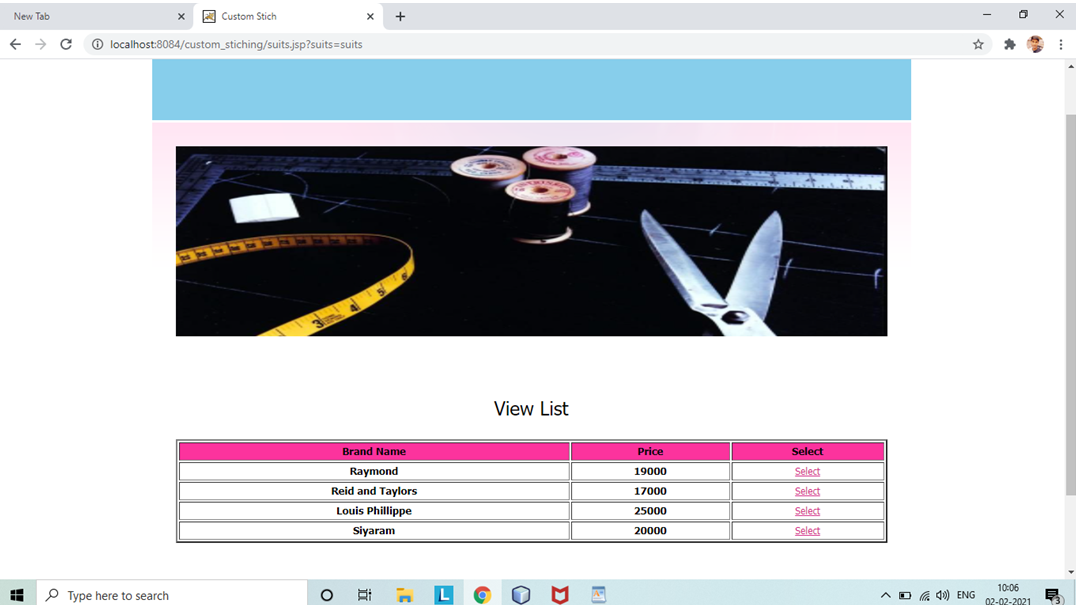The height and width of the screenshot is (605, 1076).
Task: Bookmark this page with the star icon
Action: coord(978,44)
